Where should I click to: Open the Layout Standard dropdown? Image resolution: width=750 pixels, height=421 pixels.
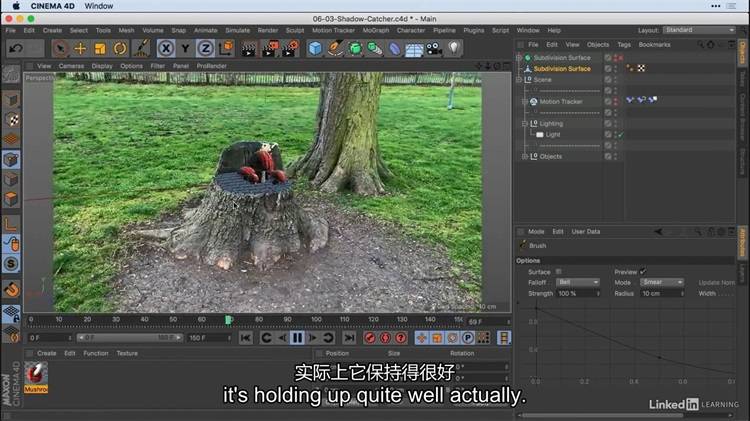(x=699, y=30)
